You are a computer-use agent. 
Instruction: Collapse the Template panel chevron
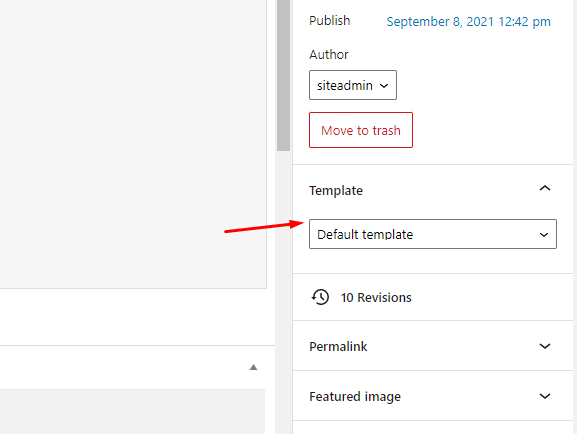pos(545,188)
